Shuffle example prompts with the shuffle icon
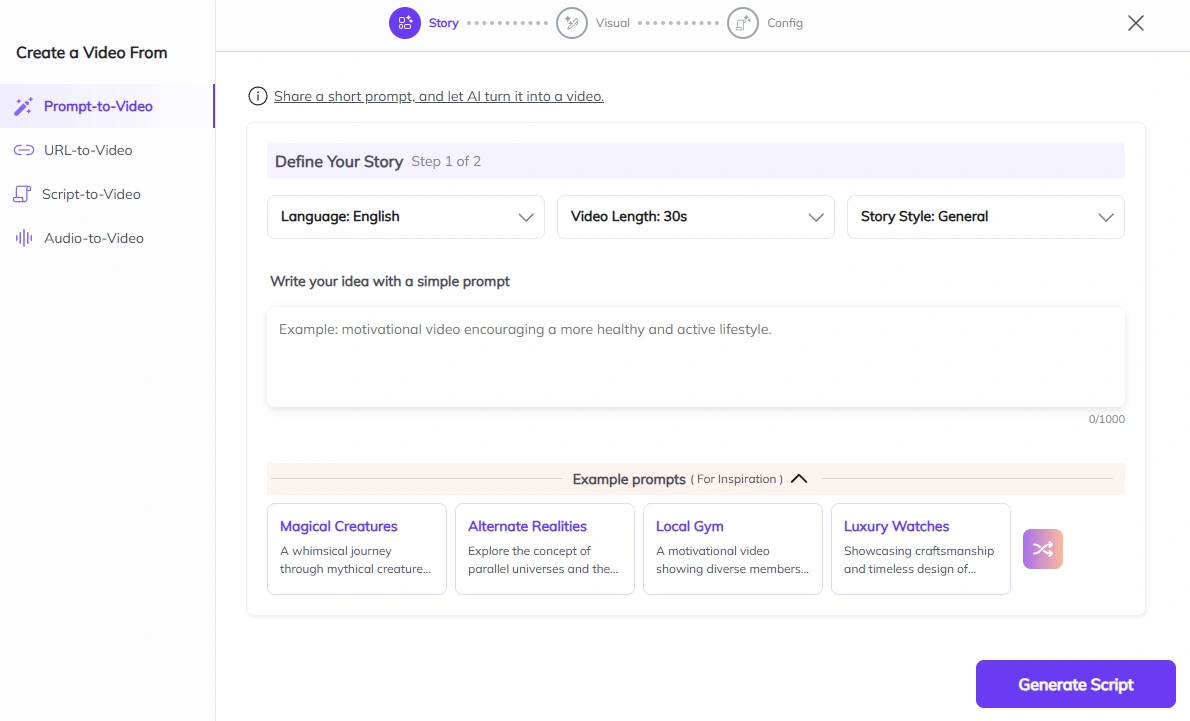The width and height of the screenshot is (1190, 721). (1043, 549)
